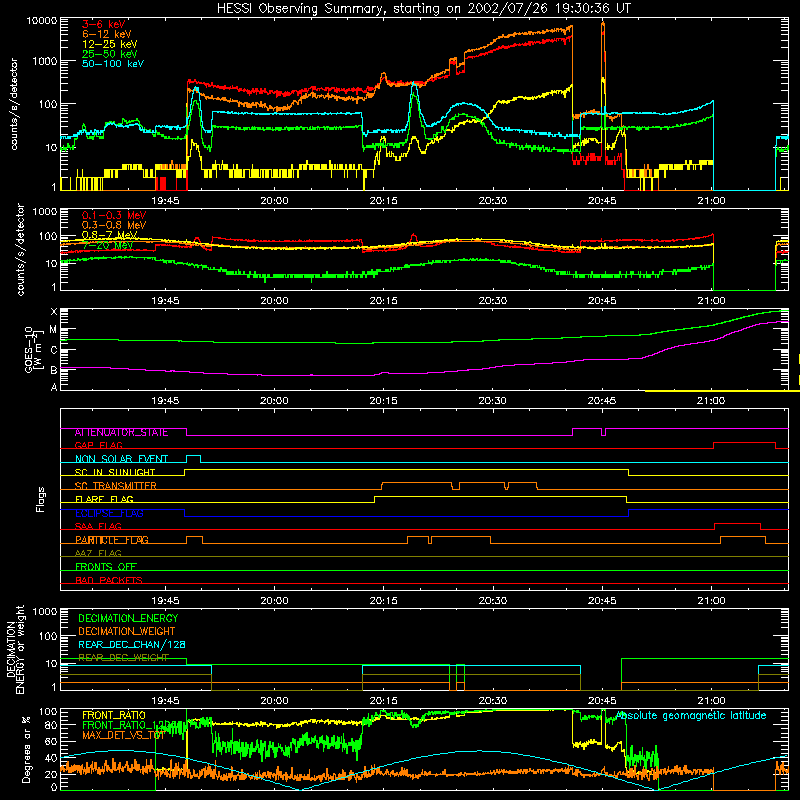Click the HESSI Observing Summary title text
This screenshot has height=800, width=800.
point(423,9)
